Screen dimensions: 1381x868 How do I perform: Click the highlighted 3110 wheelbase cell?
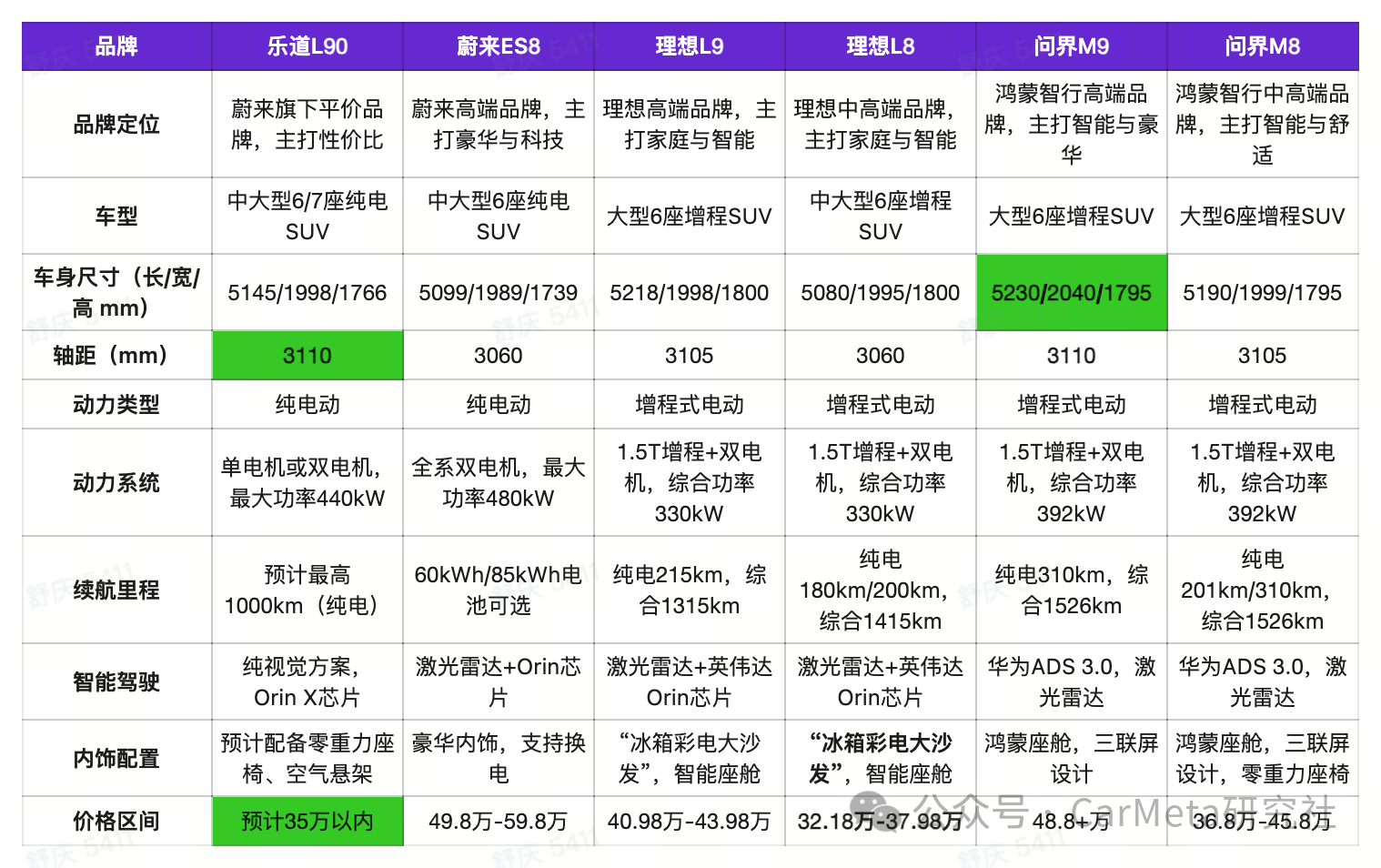(307, 356)
